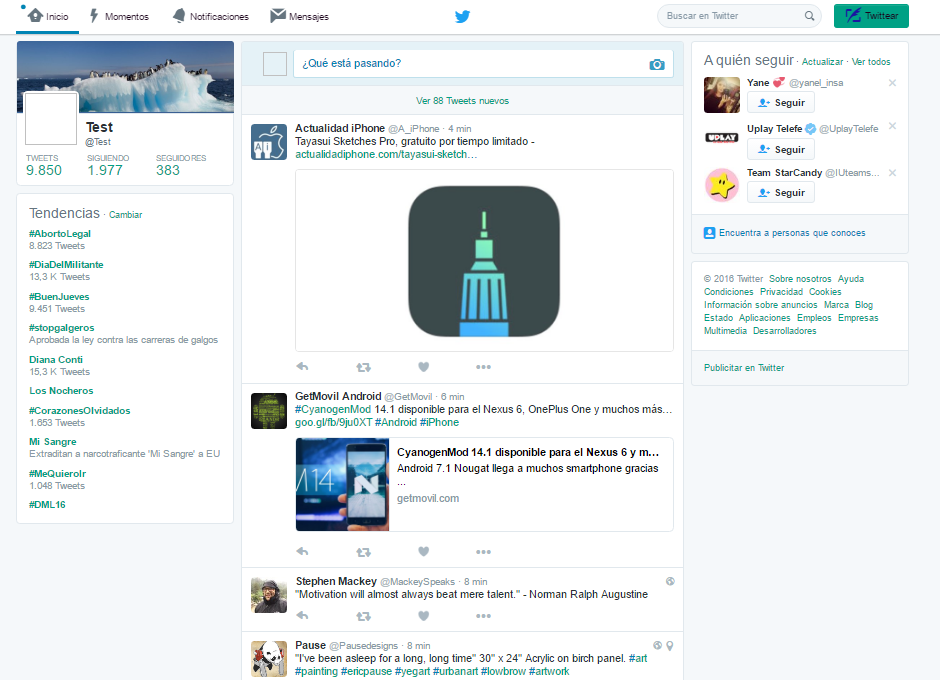Like the GetMovil Android tweet
Screen dimensions: 940x680
[x=423, y=552]
